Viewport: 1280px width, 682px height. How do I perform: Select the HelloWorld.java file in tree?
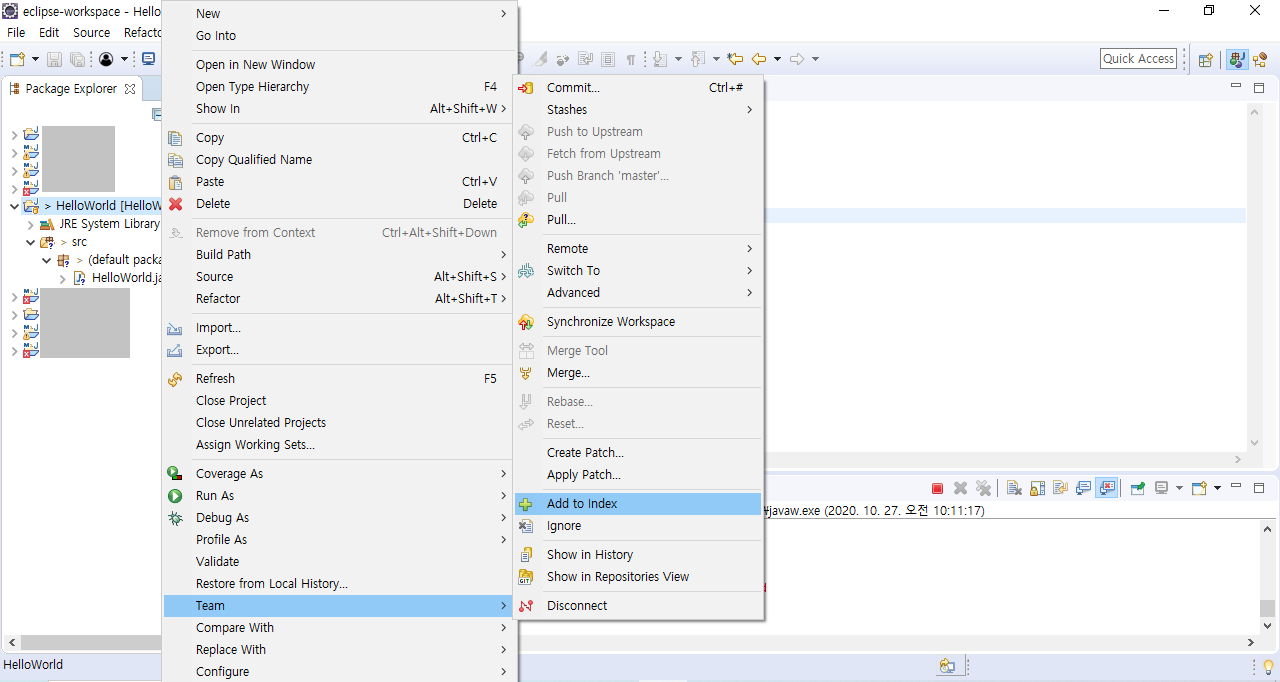click(x=116, y=278)
